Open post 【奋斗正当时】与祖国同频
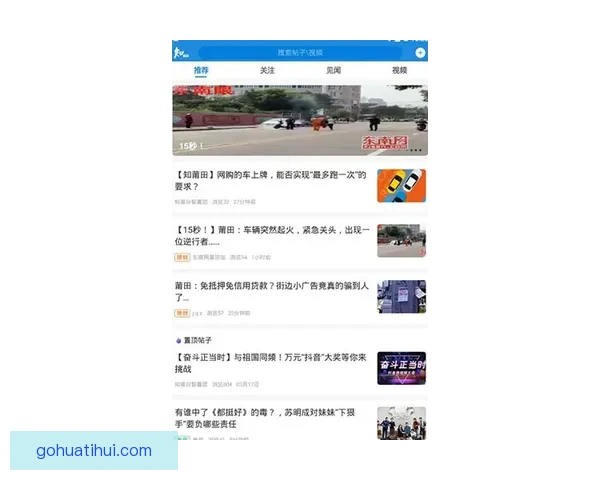 pos(271,363)
